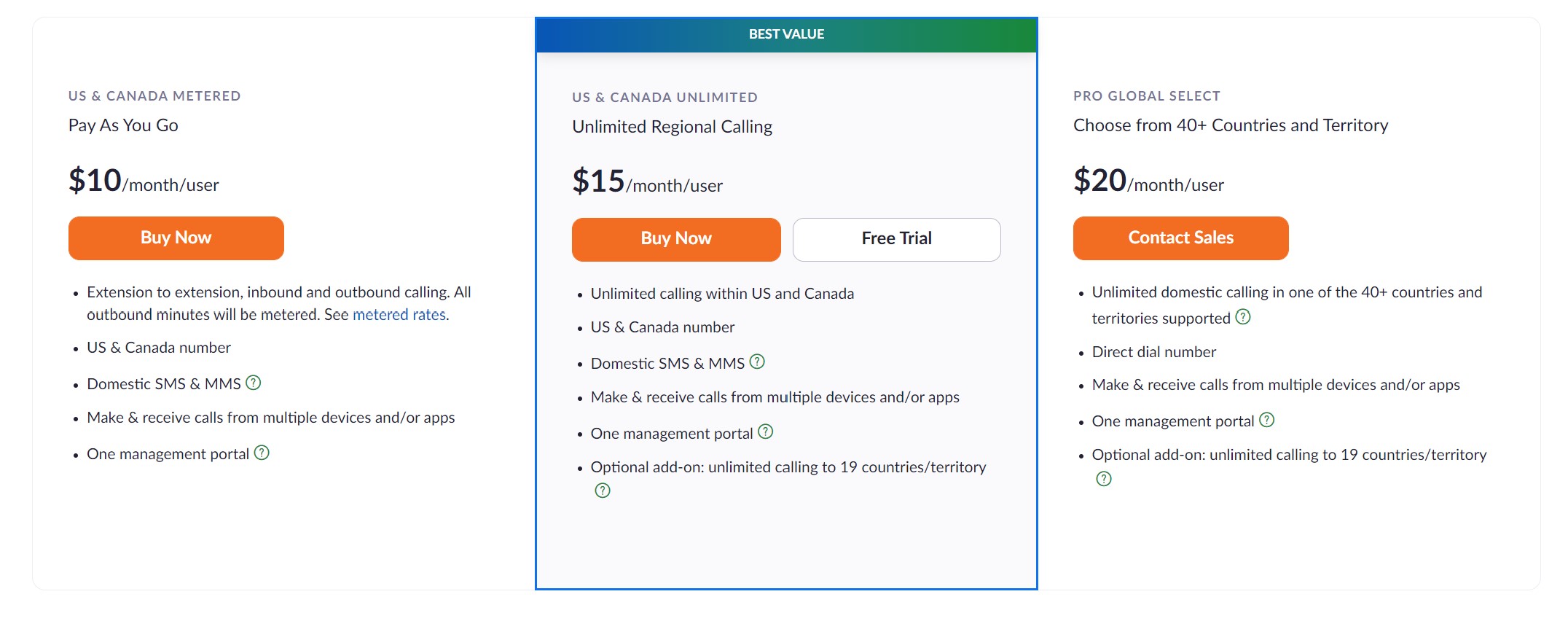Click Unlimited Regional Calling subtitle

point(672,127)
